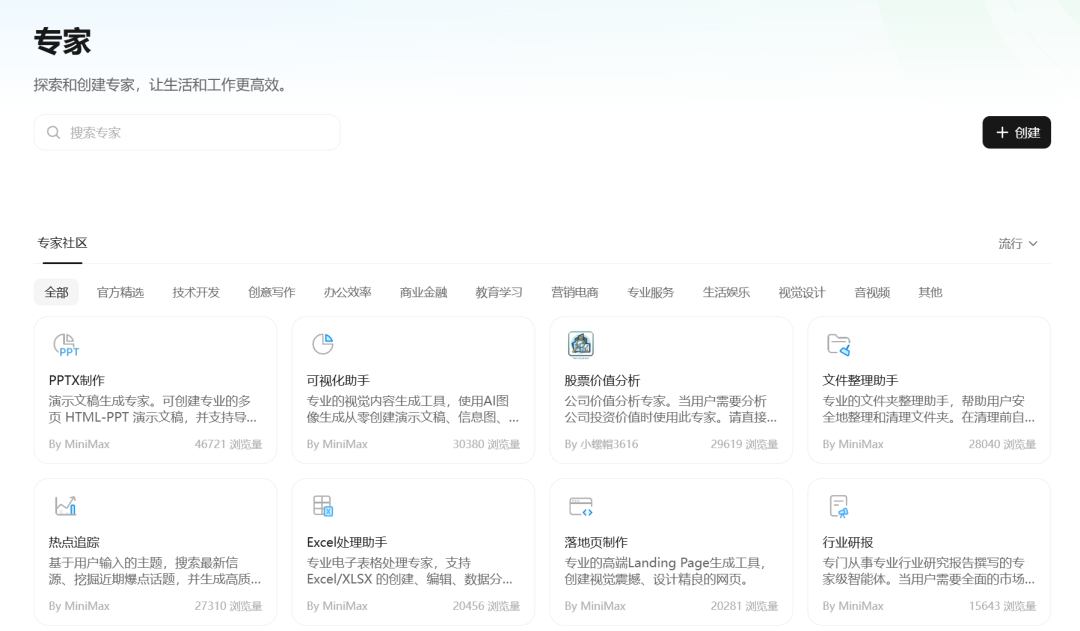Click the search magnifier icon
The height and width of the screenshot is (631, 1080).
click(x=53, y=132)
